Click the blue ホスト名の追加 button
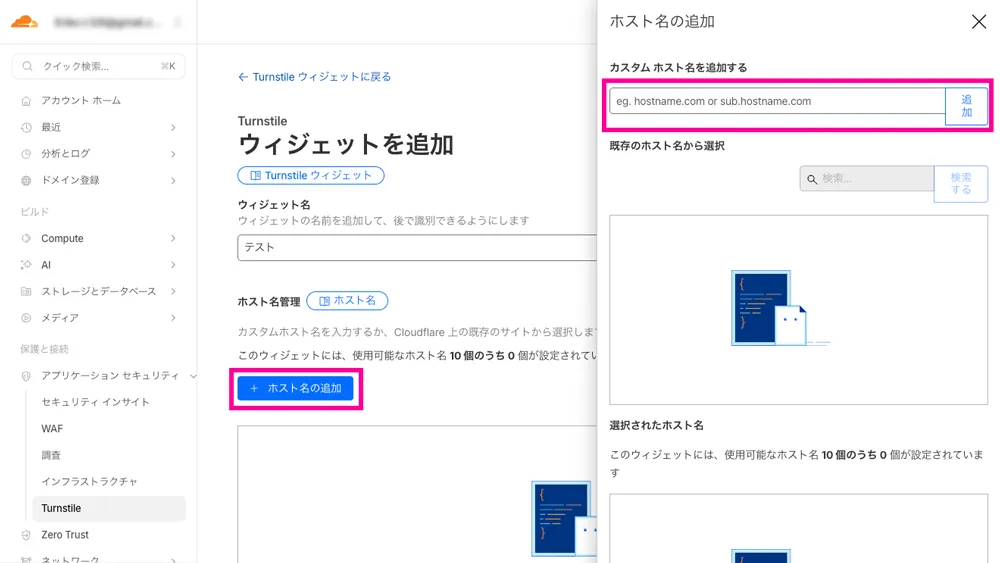Screen dimensions: 1000x563 pyautogui.click(x=295, y=388)
